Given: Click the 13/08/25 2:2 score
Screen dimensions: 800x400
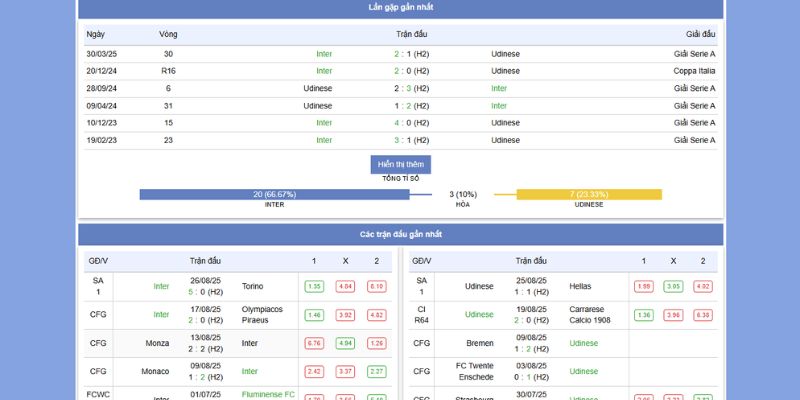Looking at the screenshot, I should tap(206, 349).
